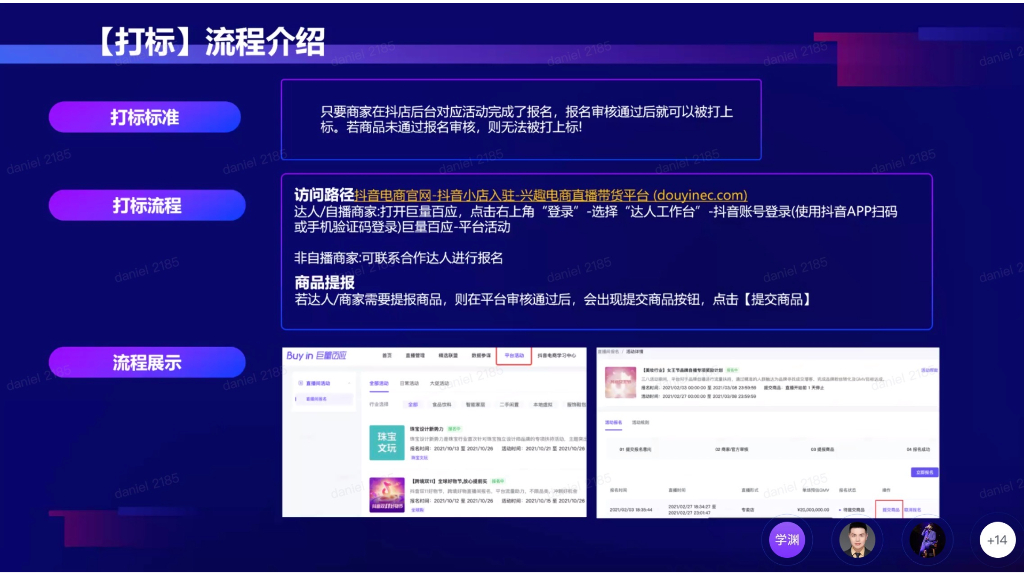Click the 商品提报 heading

click(x=324, y=283)
